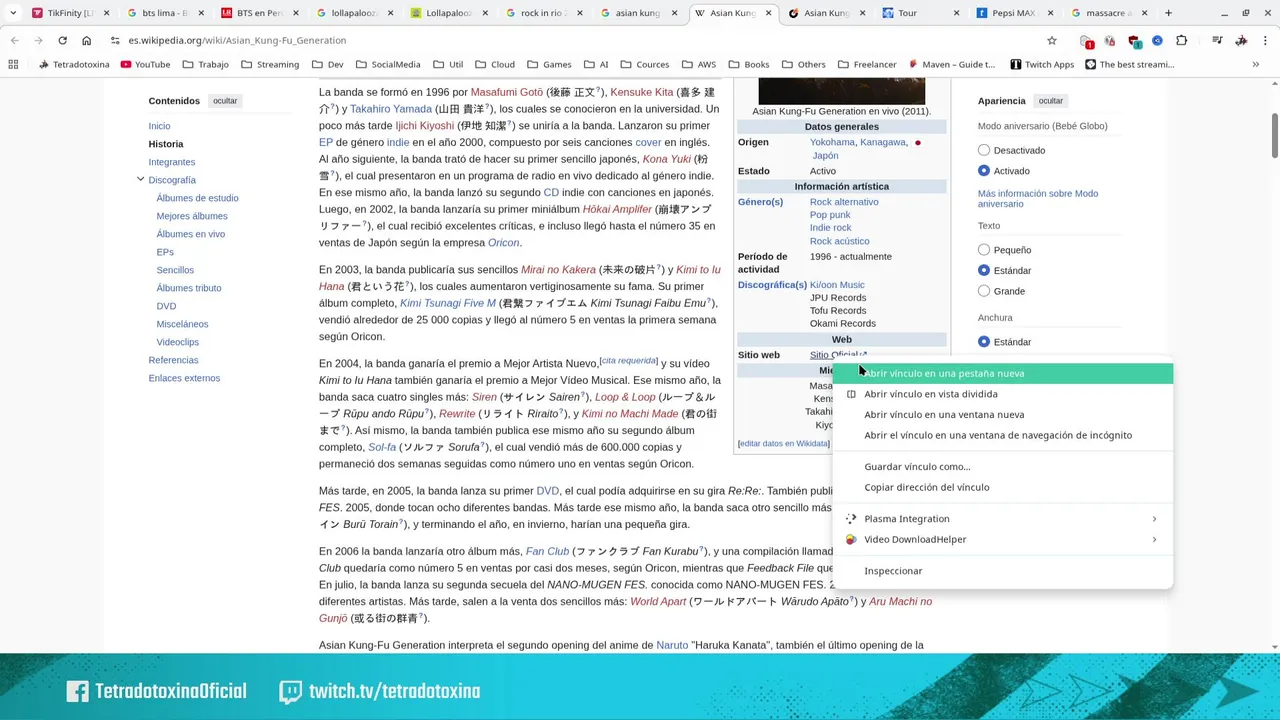Select Desactivado for Modo aniversario
Viewport: 1280px width, 720px height.
(984, 150)
